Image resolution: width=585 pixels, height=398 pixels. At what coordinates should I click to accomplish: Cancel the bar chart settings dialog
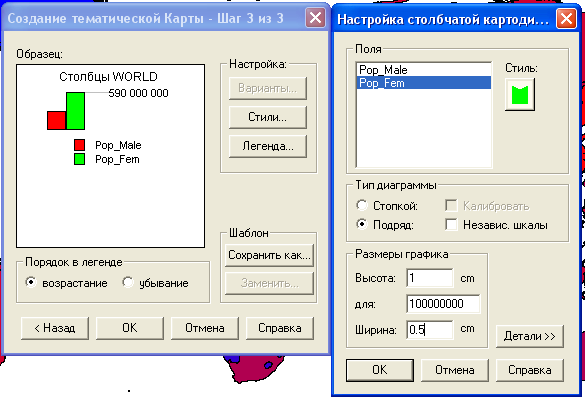pyautogui.click(x=455, y=370)
